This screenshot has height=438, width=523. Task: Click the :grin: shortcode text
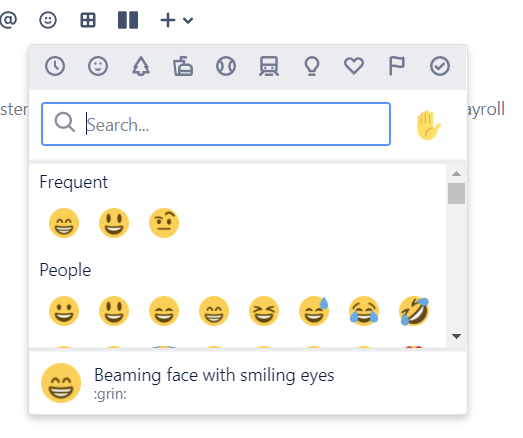(x=110, y=394)
